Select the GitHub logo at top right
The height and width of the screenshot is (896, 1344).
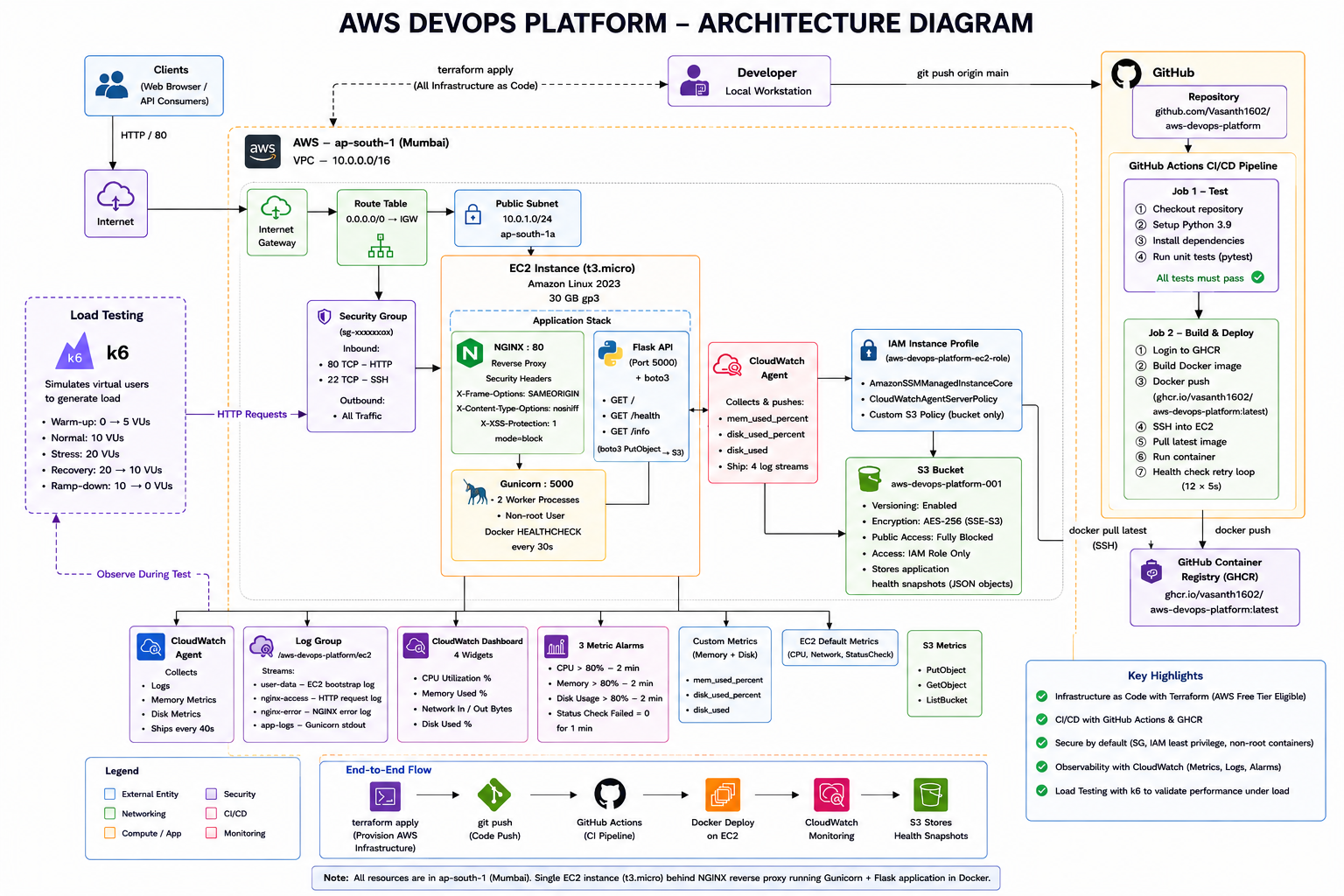click(1126, 73)
